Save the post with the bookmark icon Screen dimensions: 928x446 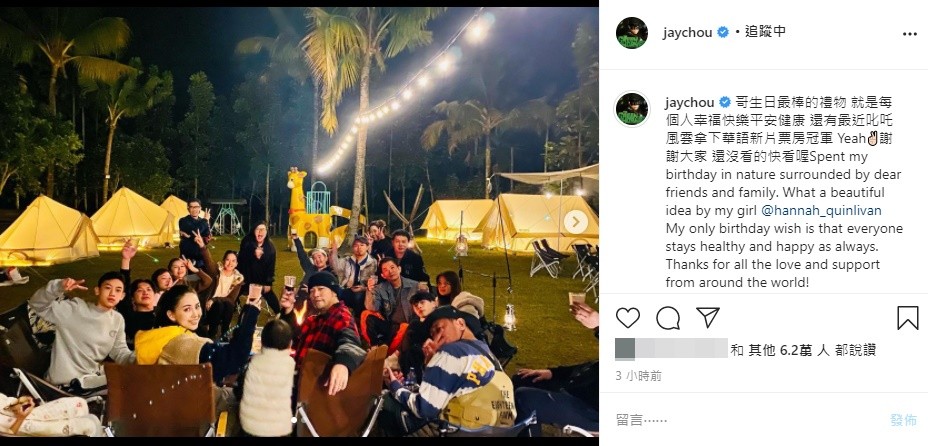(907, 318)
